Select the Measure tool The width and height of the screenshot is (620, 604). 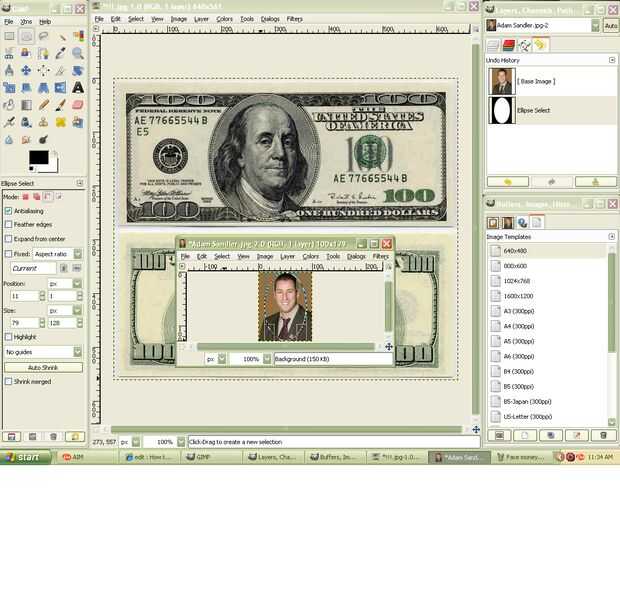pos(9,71)
